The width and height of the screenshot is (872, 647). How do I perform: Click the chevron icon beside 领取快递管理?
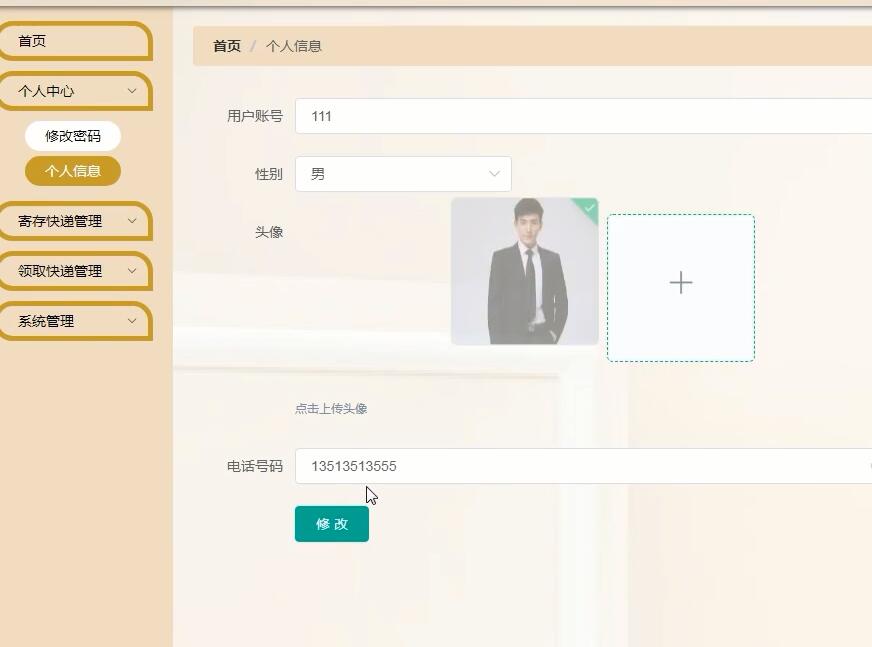pyautogui.click(x=133, y=271)
